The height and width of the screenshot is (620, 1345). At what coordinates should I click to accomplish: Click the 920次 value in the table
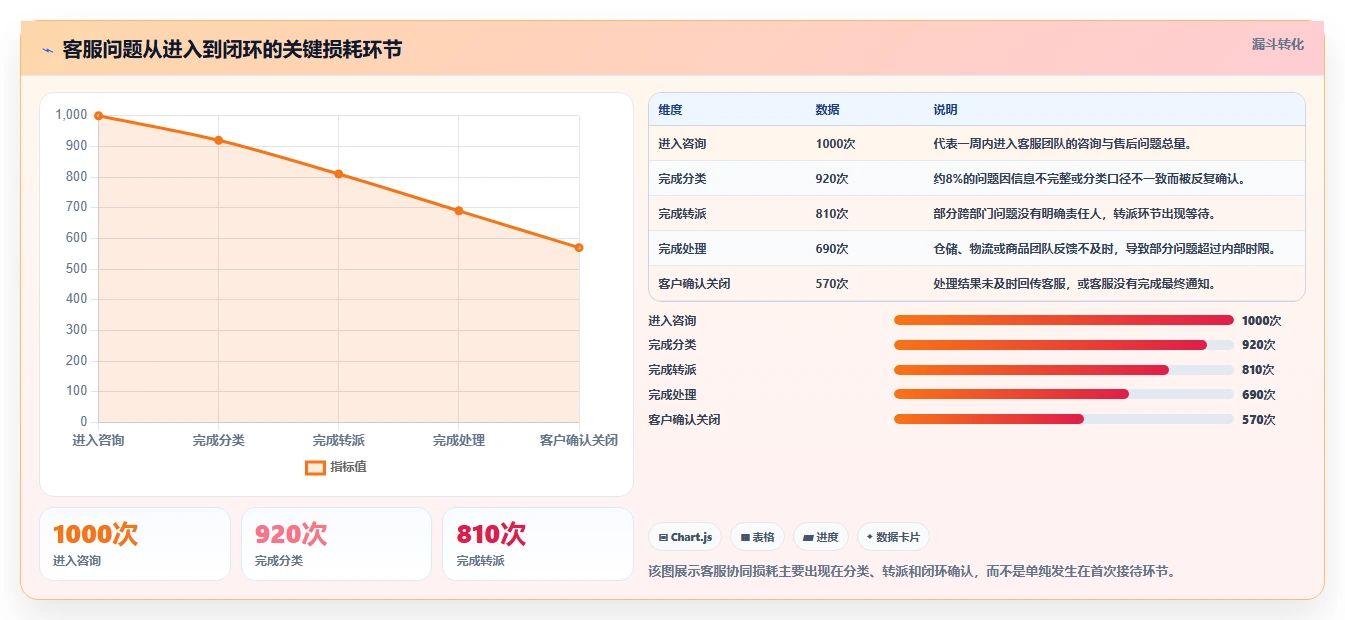(x=832, y=179)
